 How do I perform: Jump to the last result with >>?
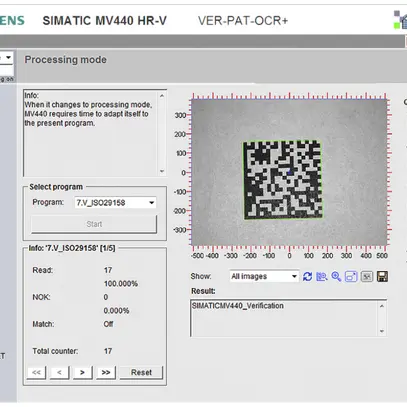[x=106, y=372]
